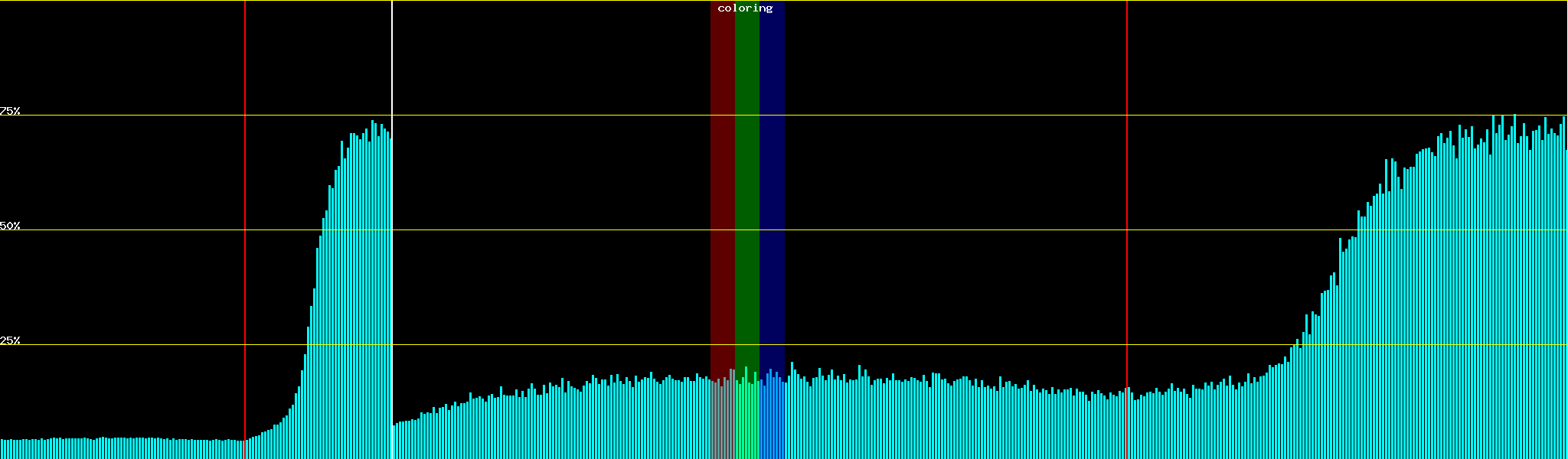Screen dimensions: 1568x459
Task: Click the bright green bars inside green band
Action: click(x=746, y=421)
